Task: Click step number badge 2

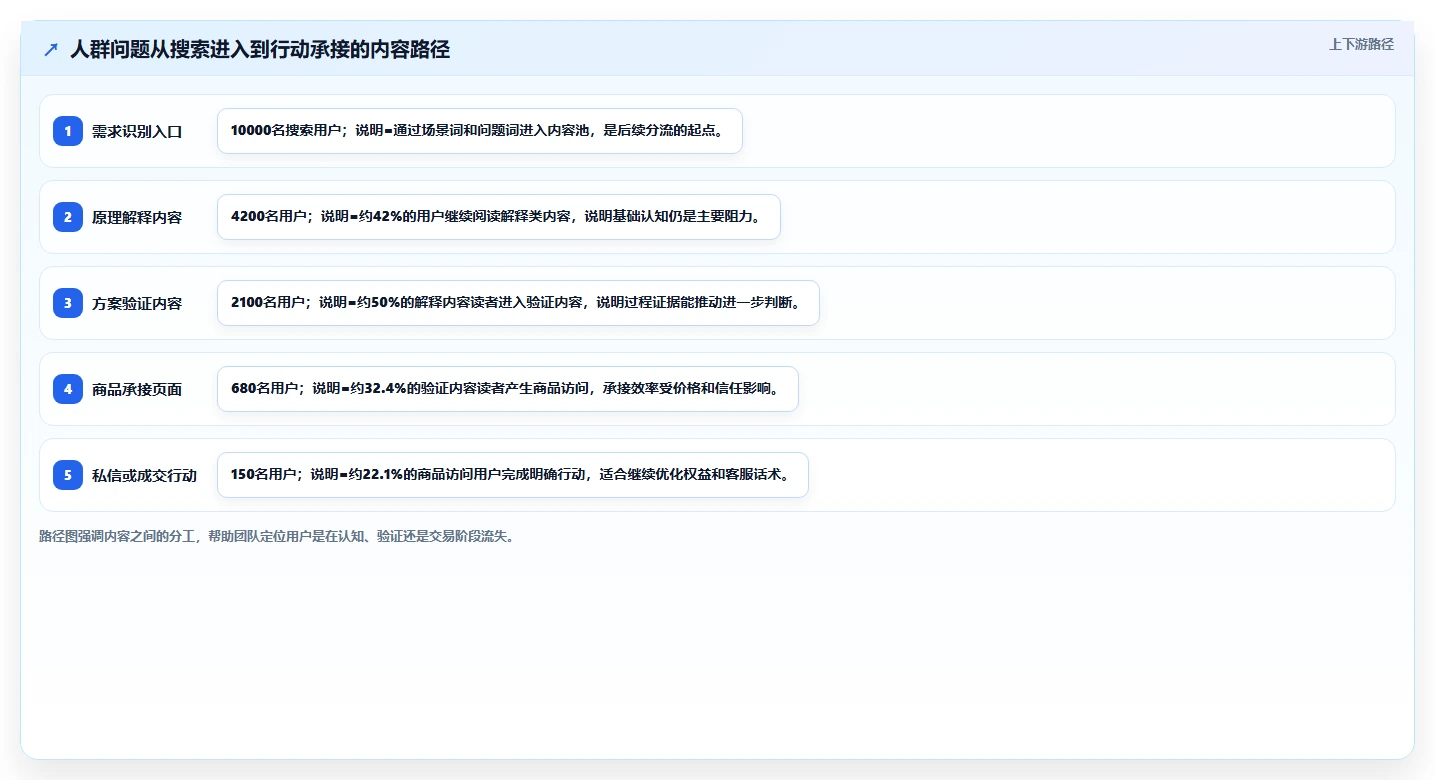Action: [68, 217]
